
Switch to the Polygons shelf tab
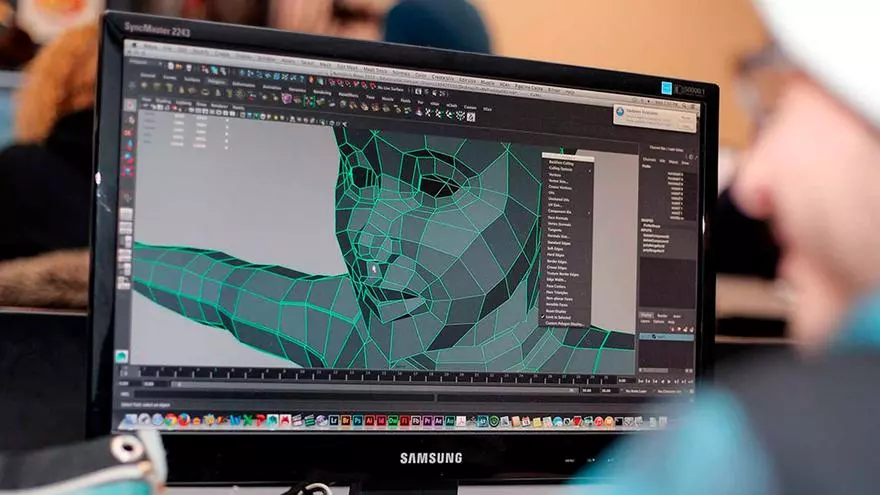click(x=214, y=81)
